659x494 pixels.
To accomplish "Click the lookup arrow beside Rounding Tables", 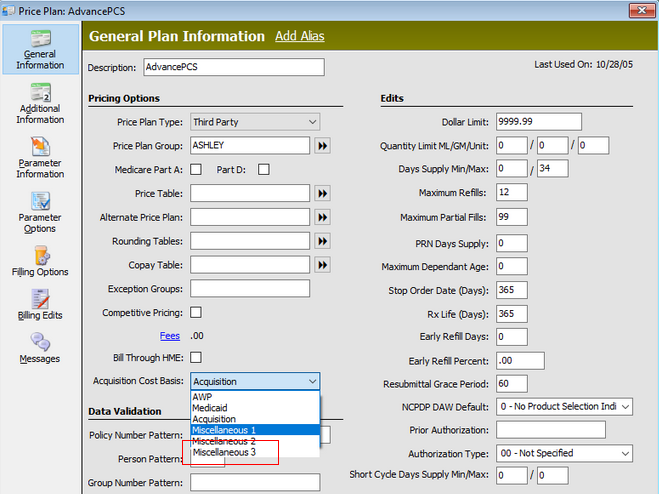I will (322, 241).
